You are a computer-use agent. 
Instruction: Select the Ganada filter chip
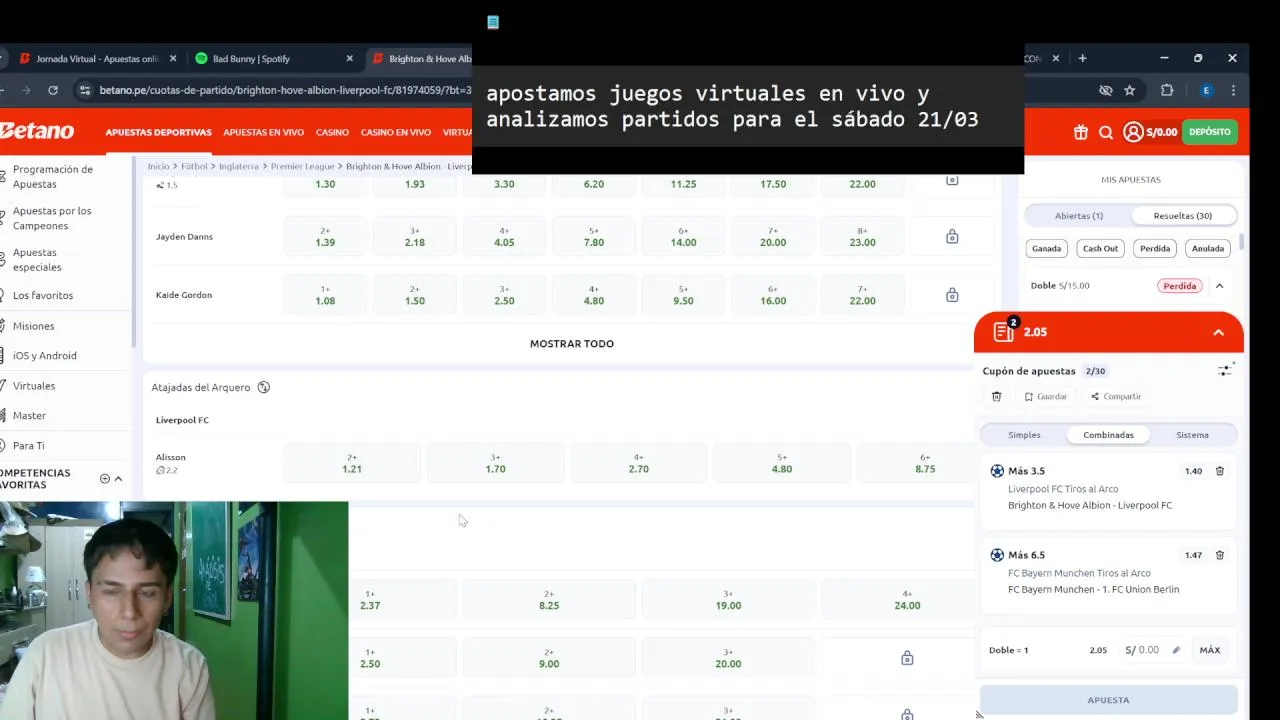[1046, 248]
